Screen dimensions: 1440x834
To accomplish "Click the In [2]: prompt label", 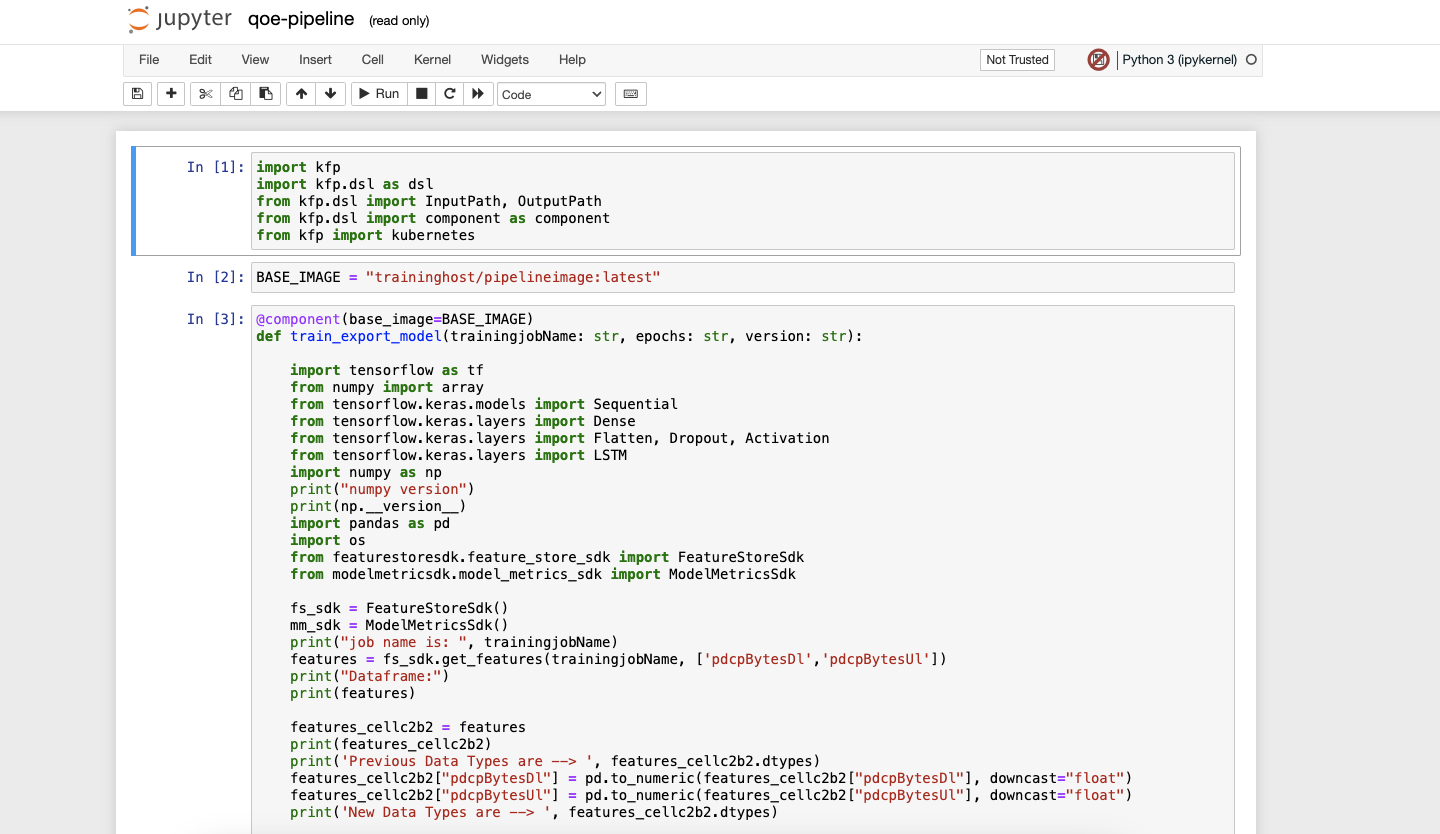I will click(215, 277).
